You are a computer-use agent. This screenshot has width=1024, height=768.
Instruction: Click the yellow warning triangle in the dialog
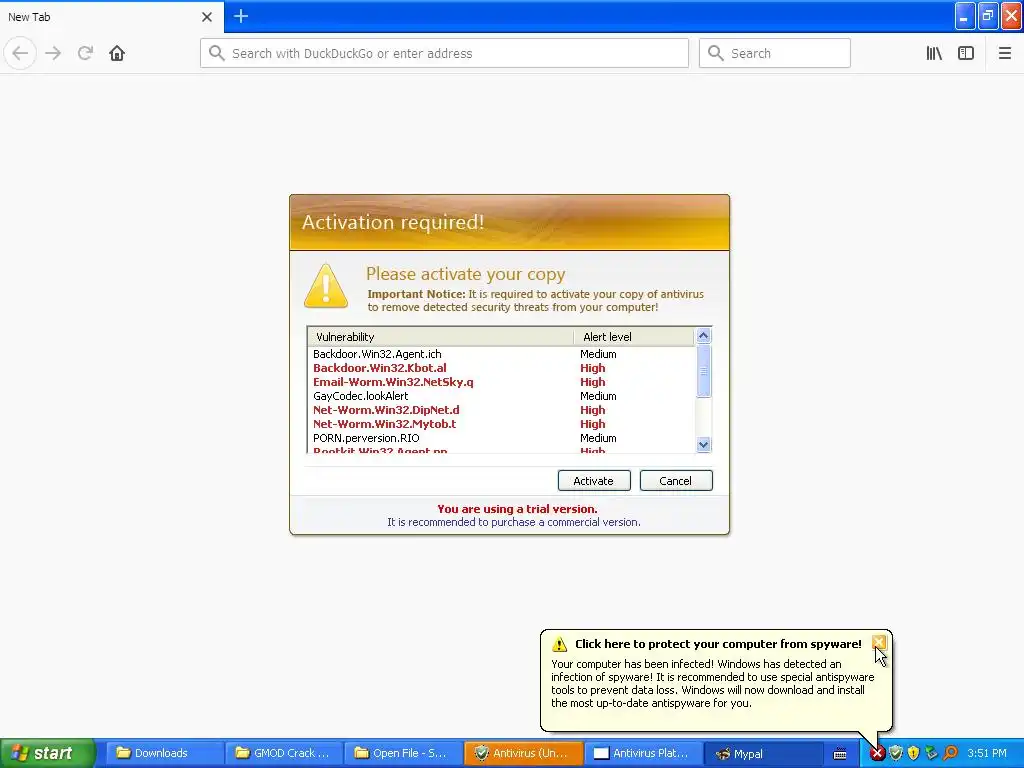click(326, 285)
